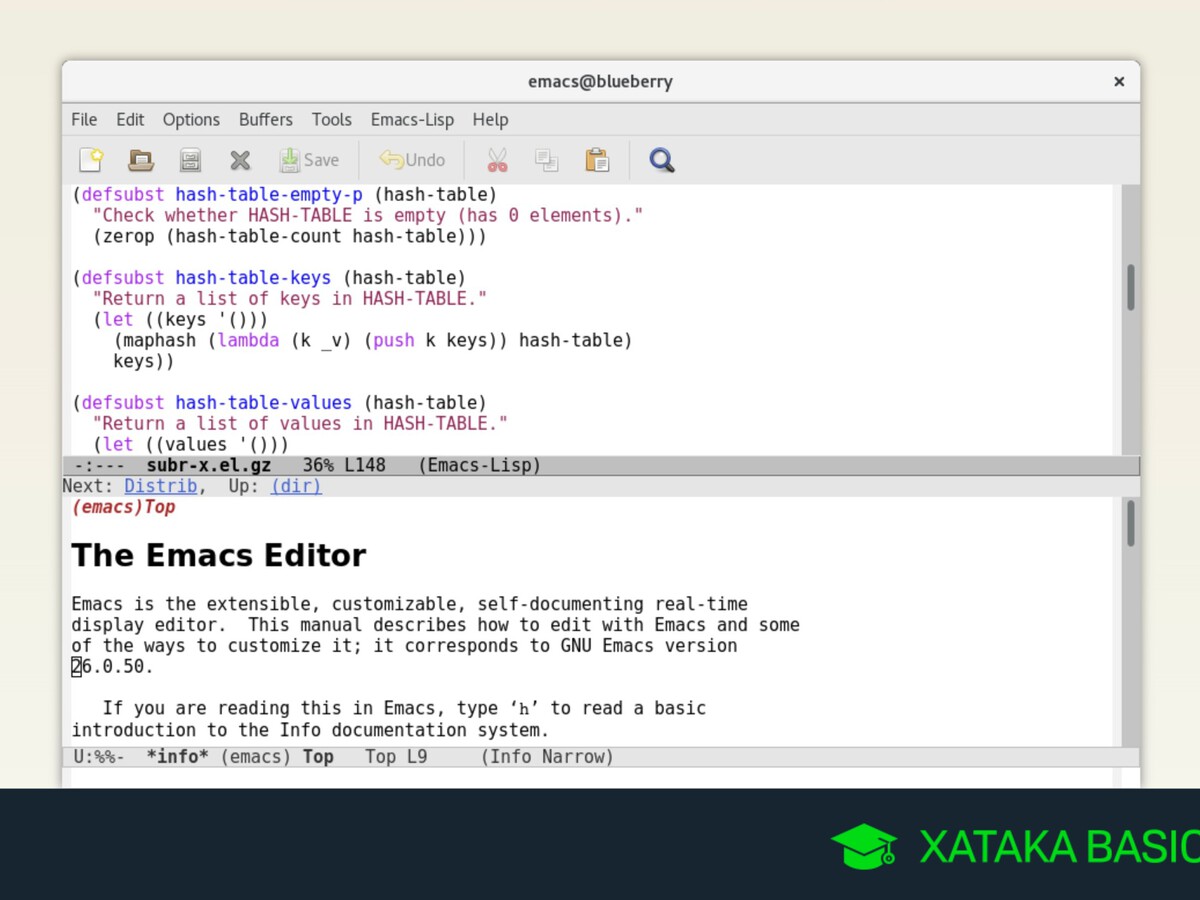Open the File menu
The width and height of the screenshot is (1200, 900).
84,120
